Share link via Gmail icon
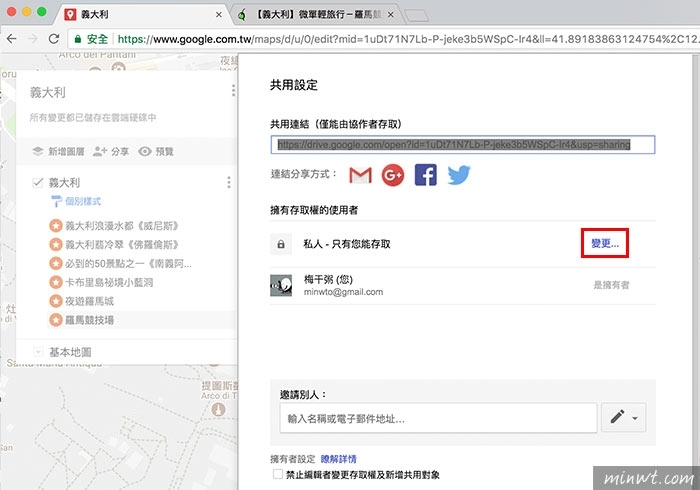This screenshot has height=490, width=700. [x=360, y=176]
